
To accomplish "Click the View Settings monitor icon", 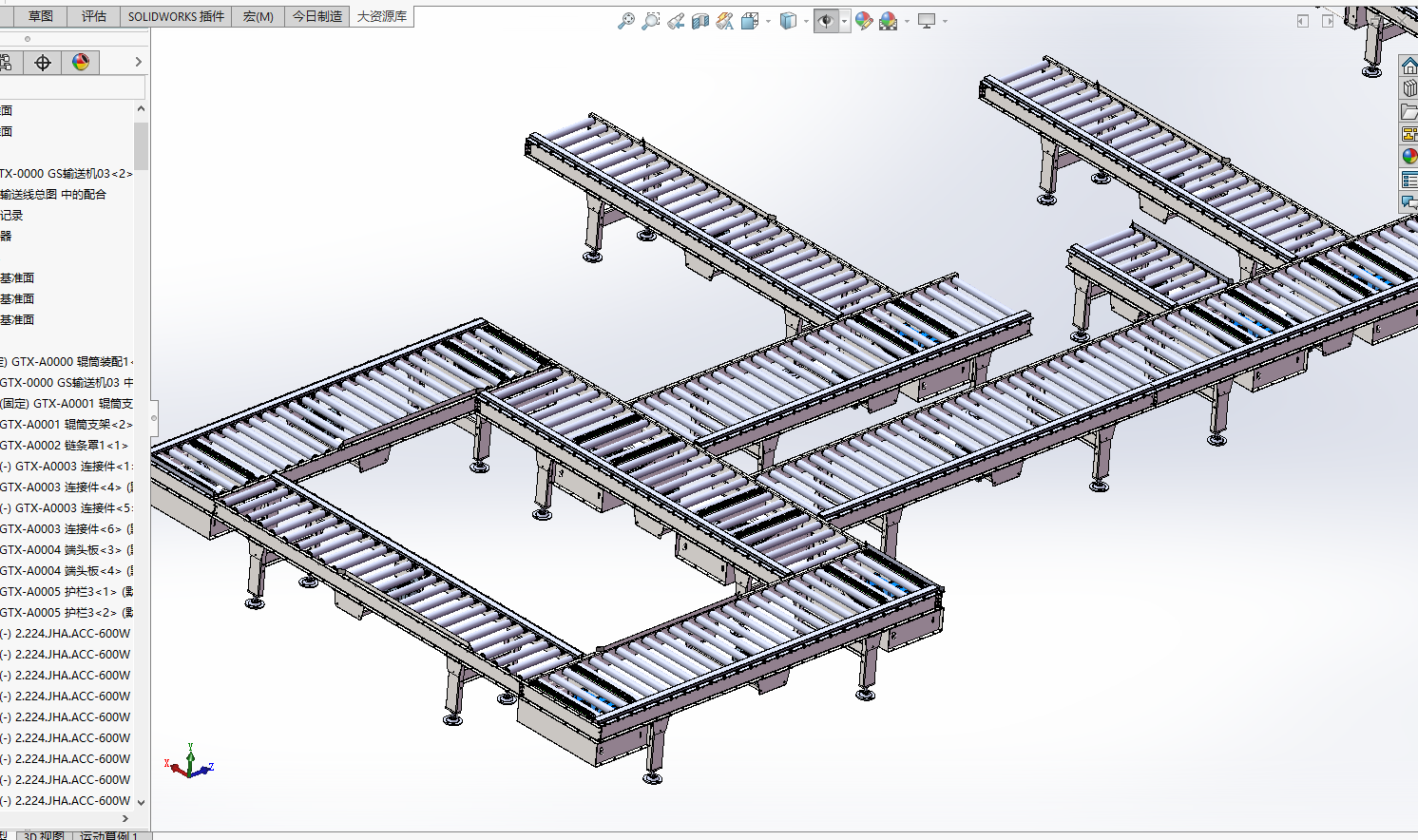I will point(927,21).
